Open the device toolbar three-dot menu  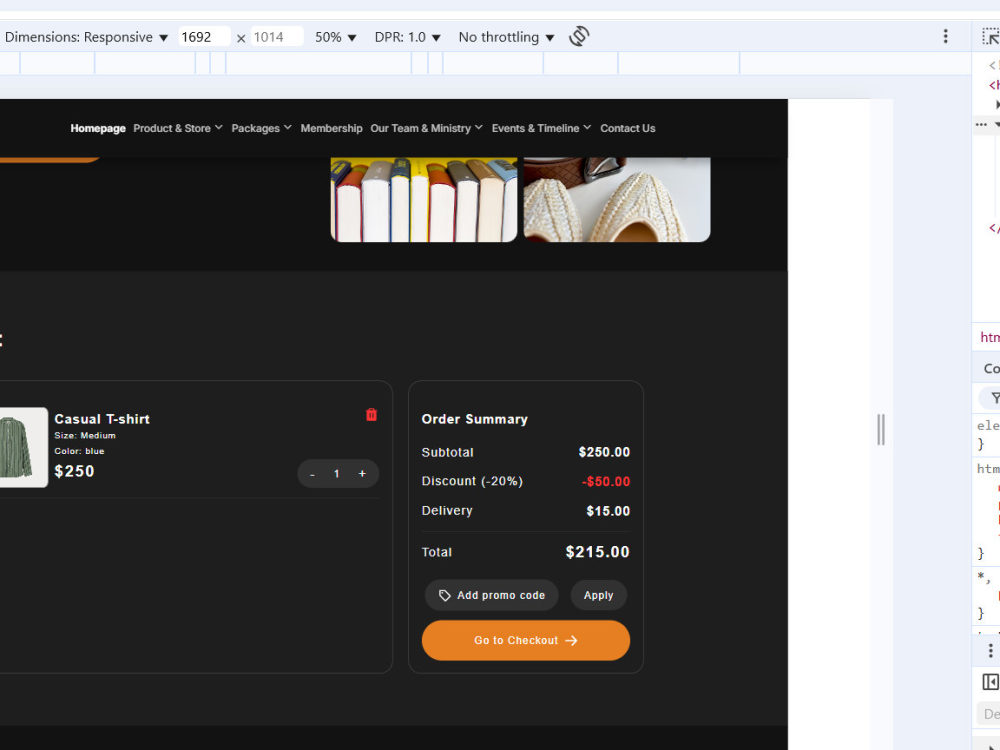pos(945,36)
